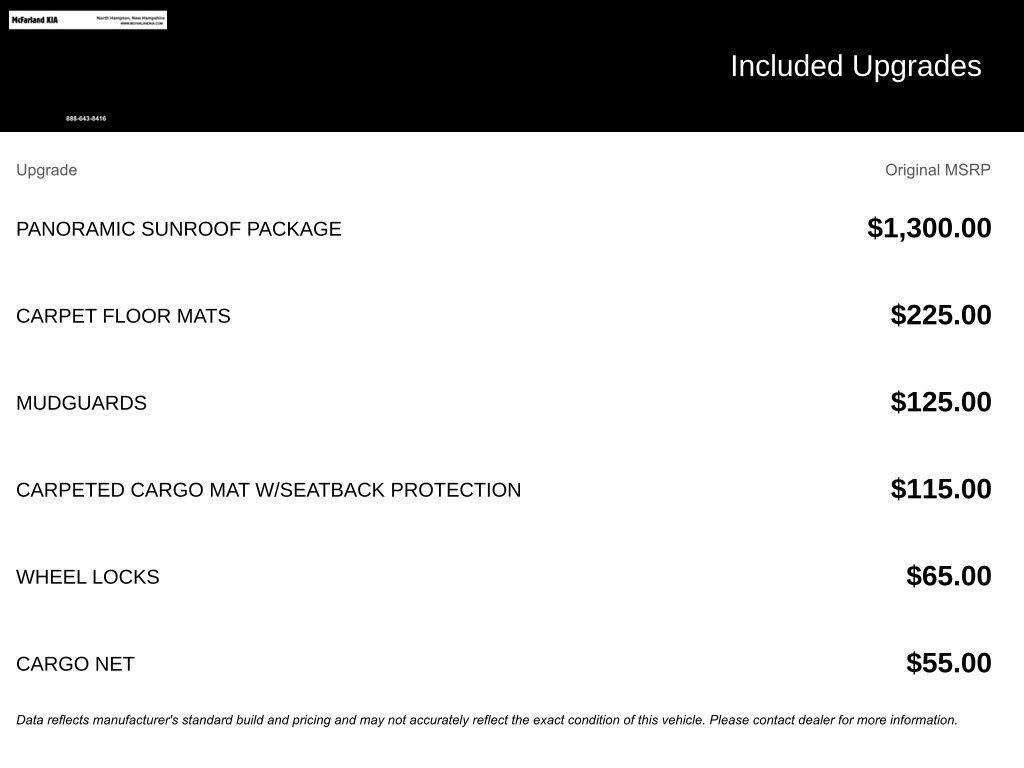Select the Carpet Floor Mats upgrade
The width and height of the screenshot is (1024, 768).
(x=123, y=316)
